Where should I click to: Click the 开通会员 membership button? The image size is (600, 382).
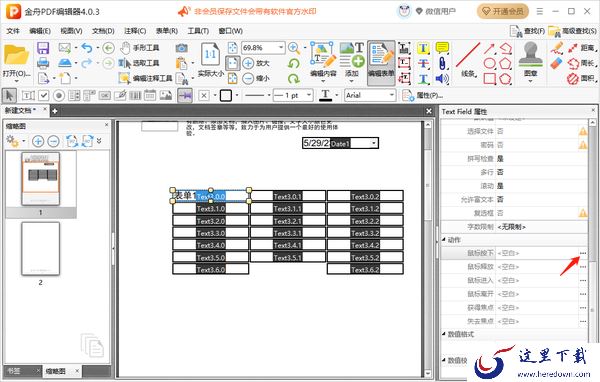click(x=503, y=11)
